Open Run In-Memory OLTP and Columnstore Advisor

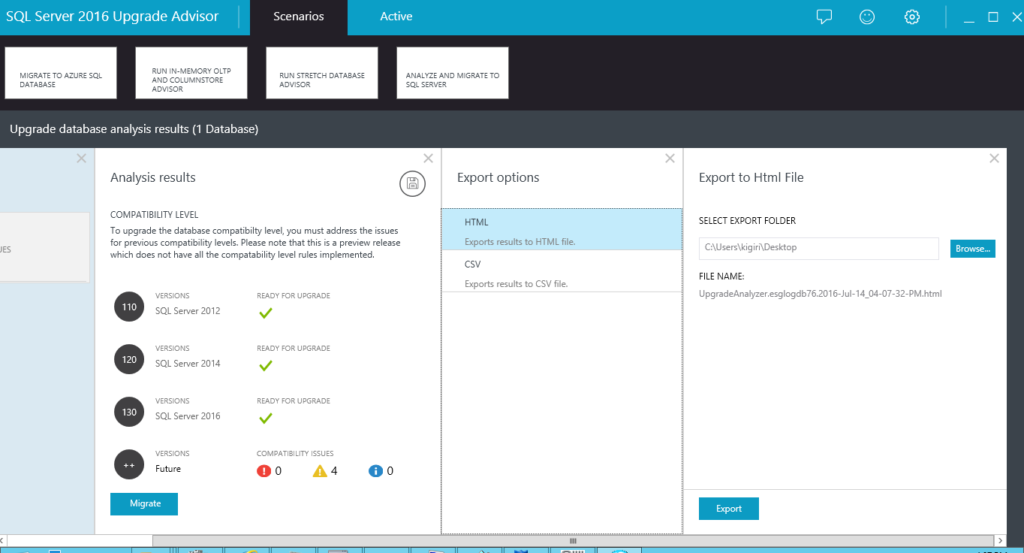pos(191,73)
